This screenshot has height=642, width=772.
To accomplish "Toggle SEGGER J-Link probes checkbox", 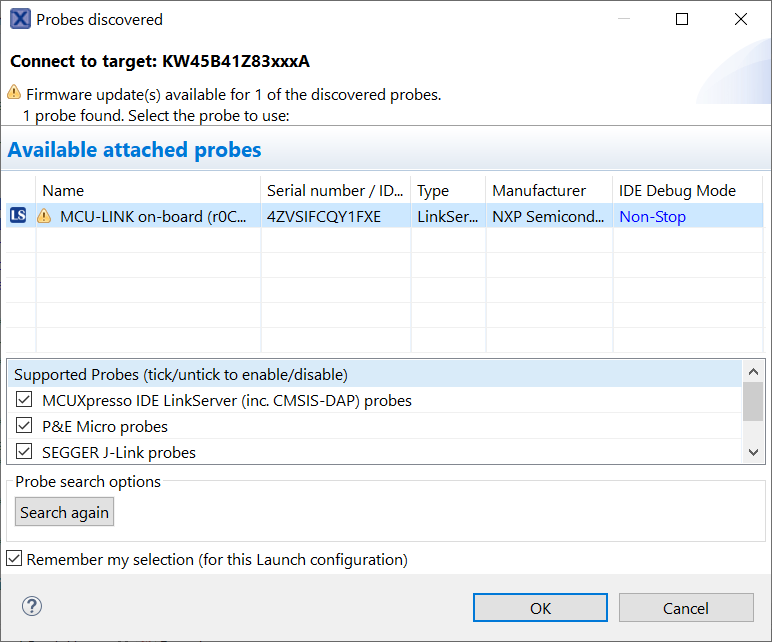I will coord(24,452).
